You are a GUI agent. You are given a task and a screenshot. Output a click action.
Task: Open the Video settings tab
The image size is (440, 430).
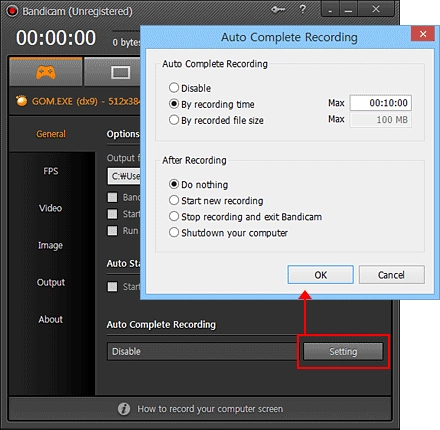point(50,208)
